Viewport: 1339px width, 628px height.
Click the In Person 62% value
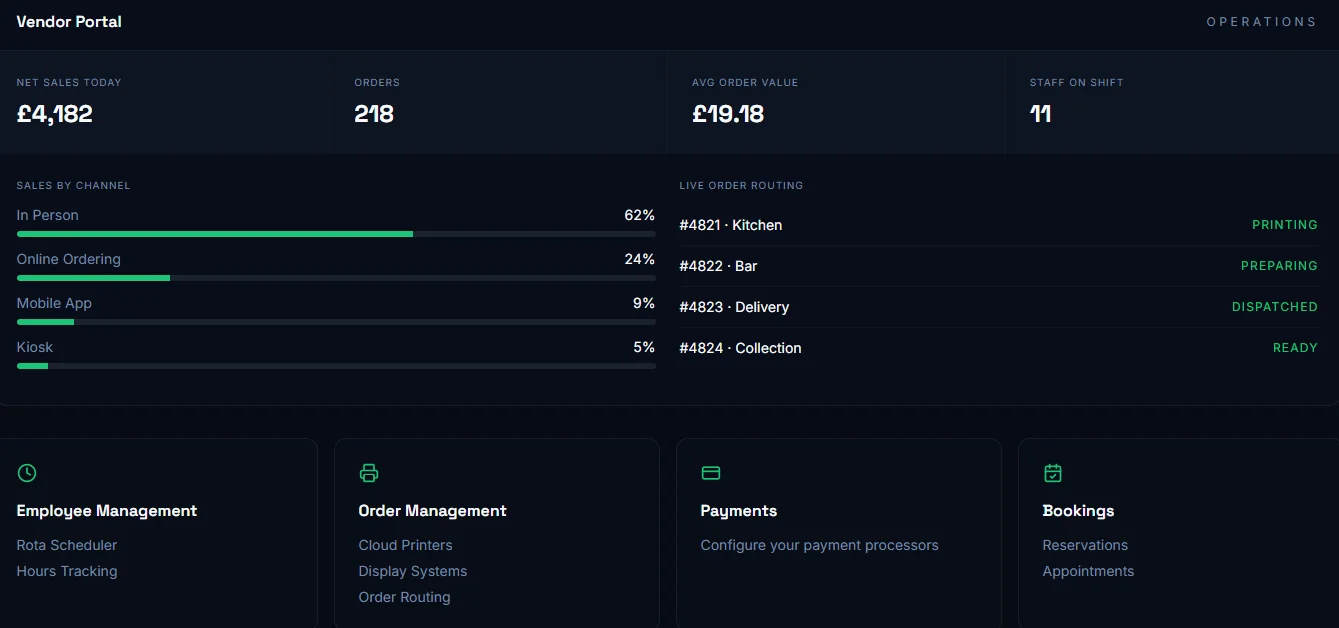tap(640, 215)
